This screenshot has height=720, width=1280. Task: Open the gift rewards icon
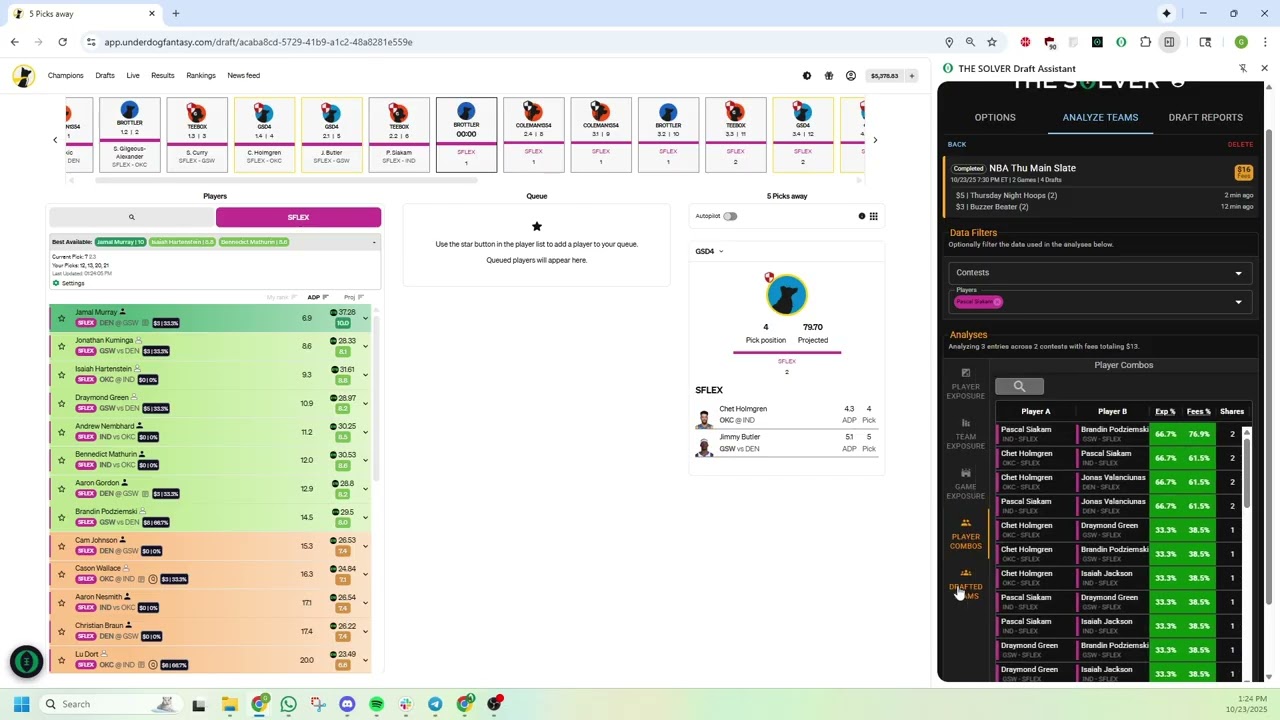829,76
